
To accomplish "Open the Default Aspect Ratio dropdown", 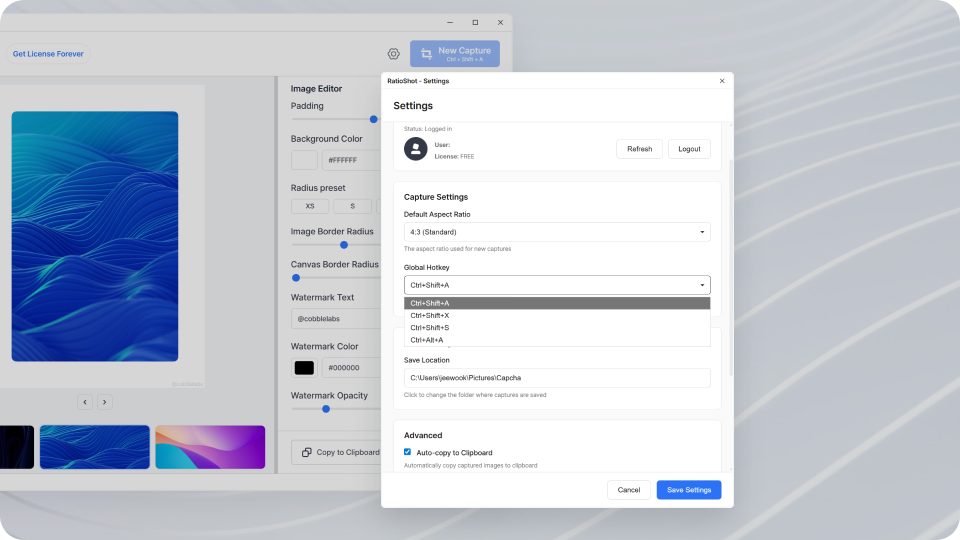I will click(557, 232).
